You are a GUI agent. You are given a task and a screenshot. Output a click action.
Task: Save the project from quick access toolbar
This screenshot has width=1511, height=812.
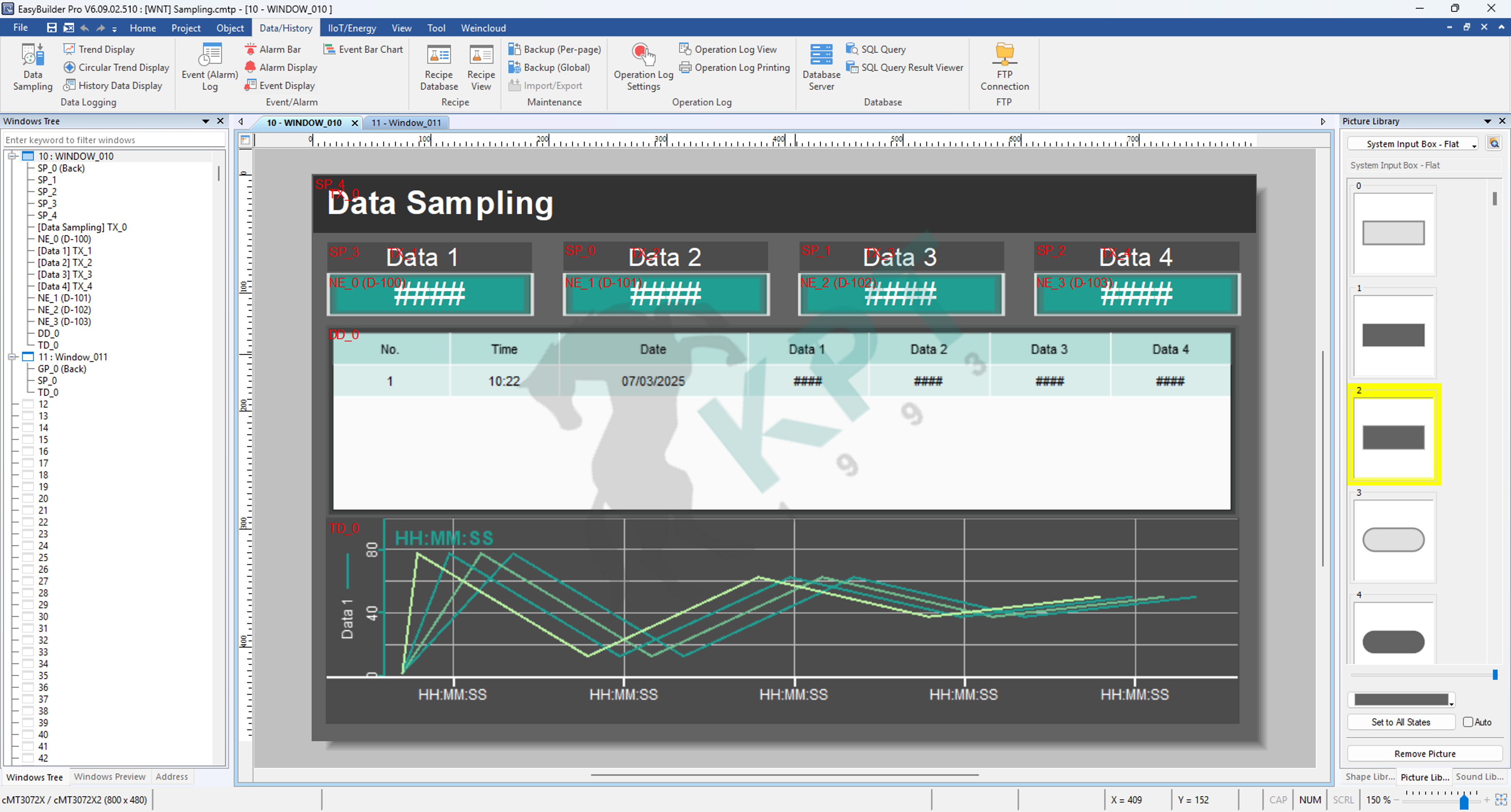[x=52, y=27]
